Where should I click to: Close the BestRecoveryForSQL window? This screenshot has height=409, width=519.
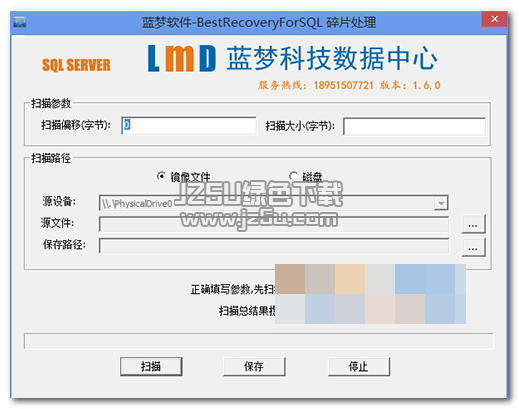tap(494, 19)
